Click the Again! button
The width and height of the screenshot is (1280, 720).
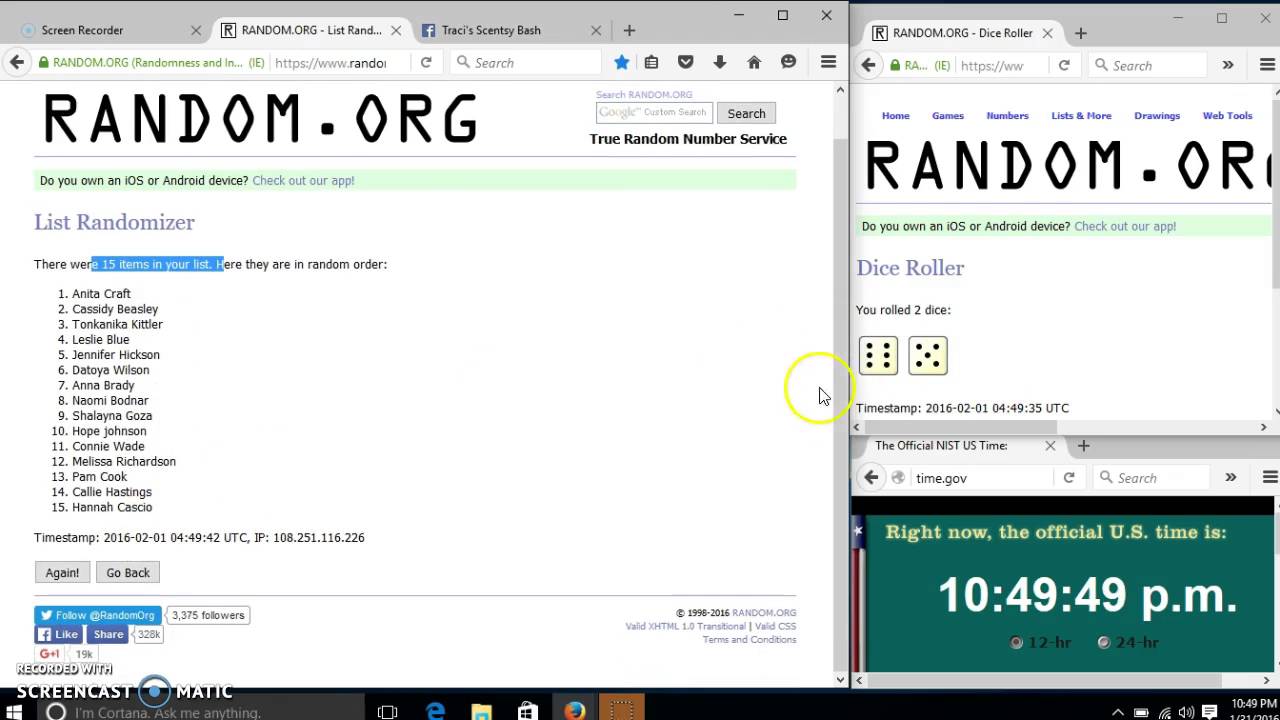pos(62,573)
